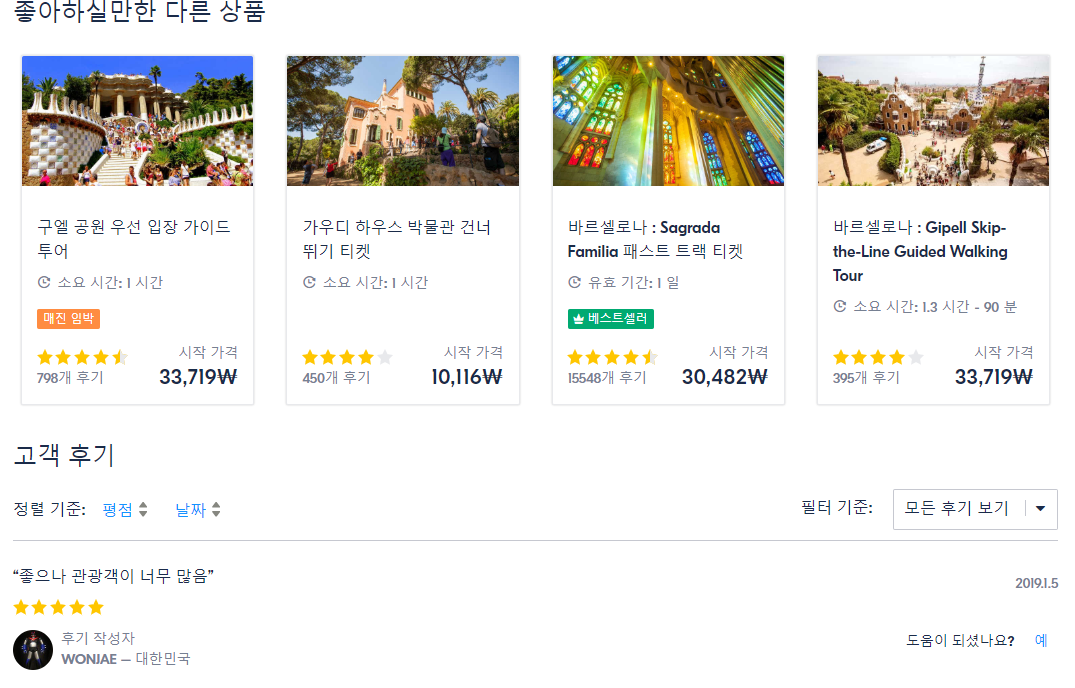The image size is (1075, 688).
Task: Click the 33,719₩ price on 구엘 공원 card
Action: point(198,377)
